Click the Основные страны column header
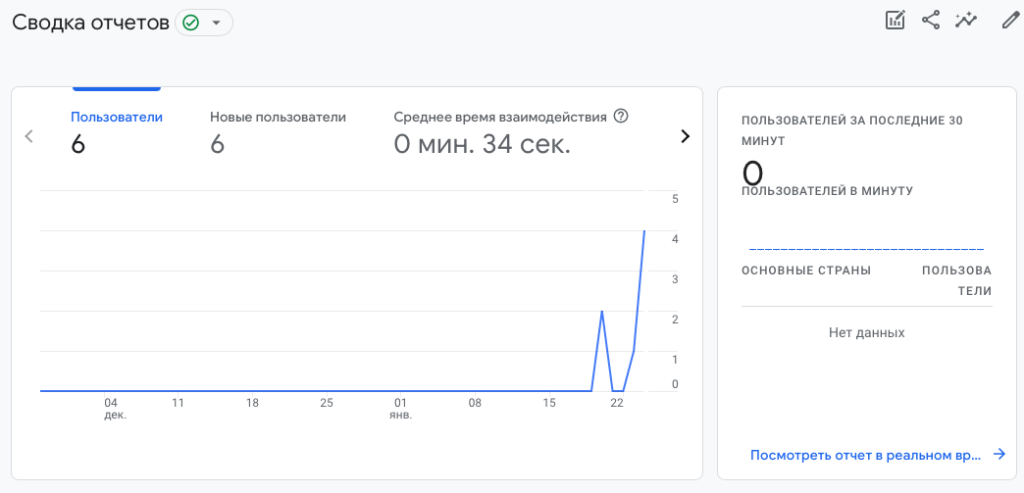1024x493 pixels. pos(805,270)
